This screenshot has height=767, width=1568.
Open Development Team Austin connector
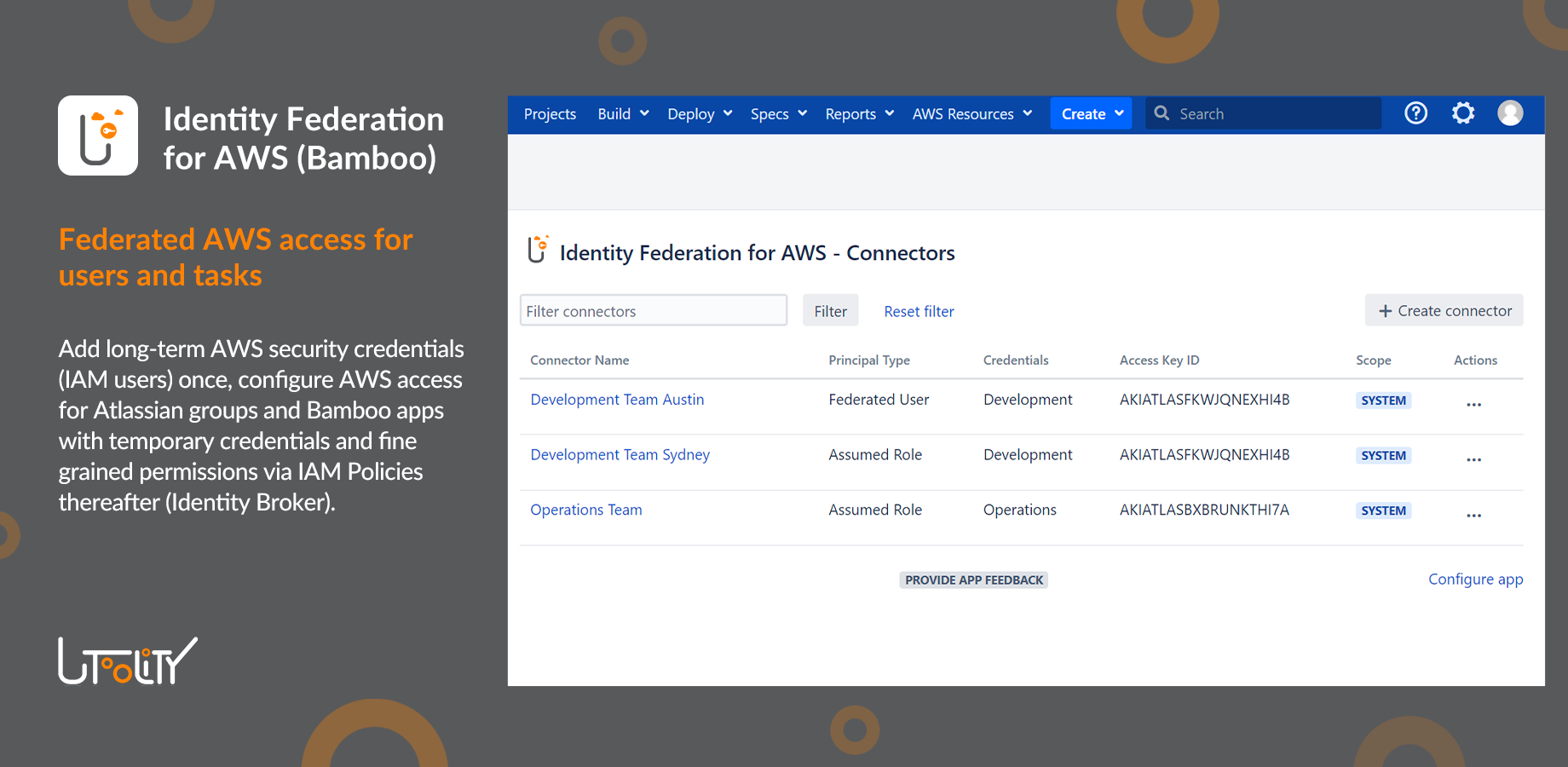point(617,400)
